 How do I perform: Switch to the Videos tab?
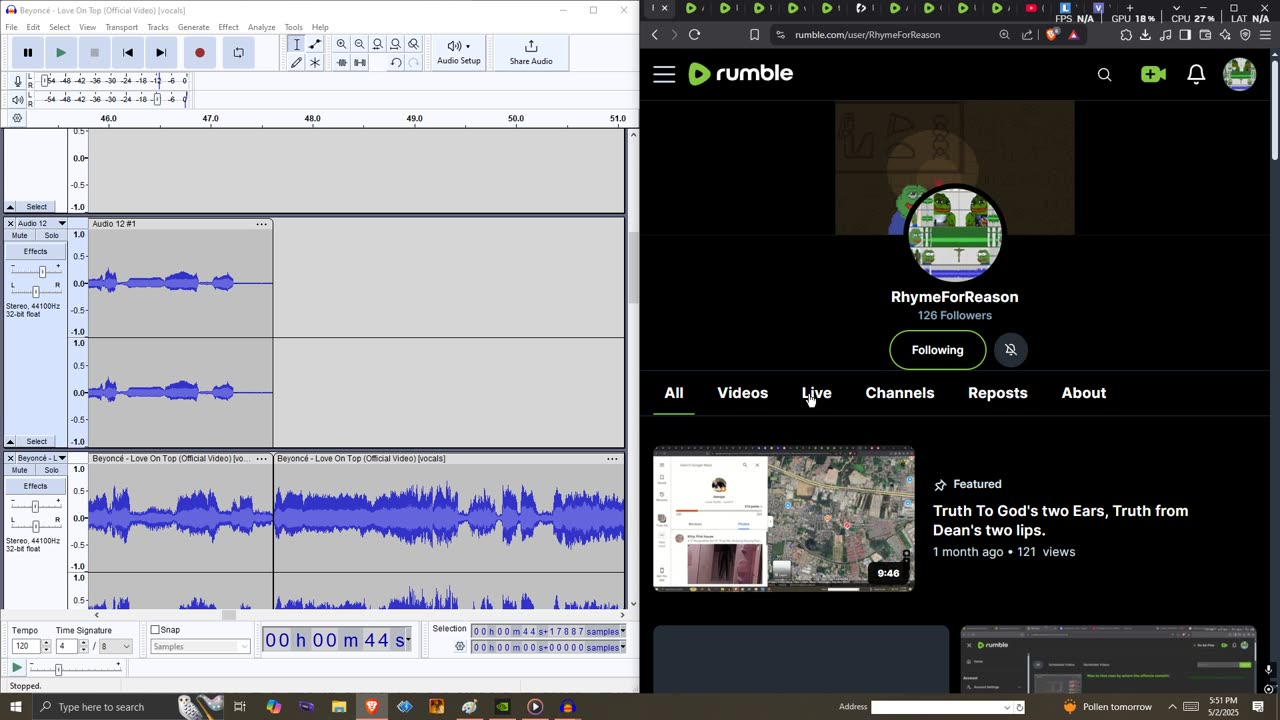[742, 393]
